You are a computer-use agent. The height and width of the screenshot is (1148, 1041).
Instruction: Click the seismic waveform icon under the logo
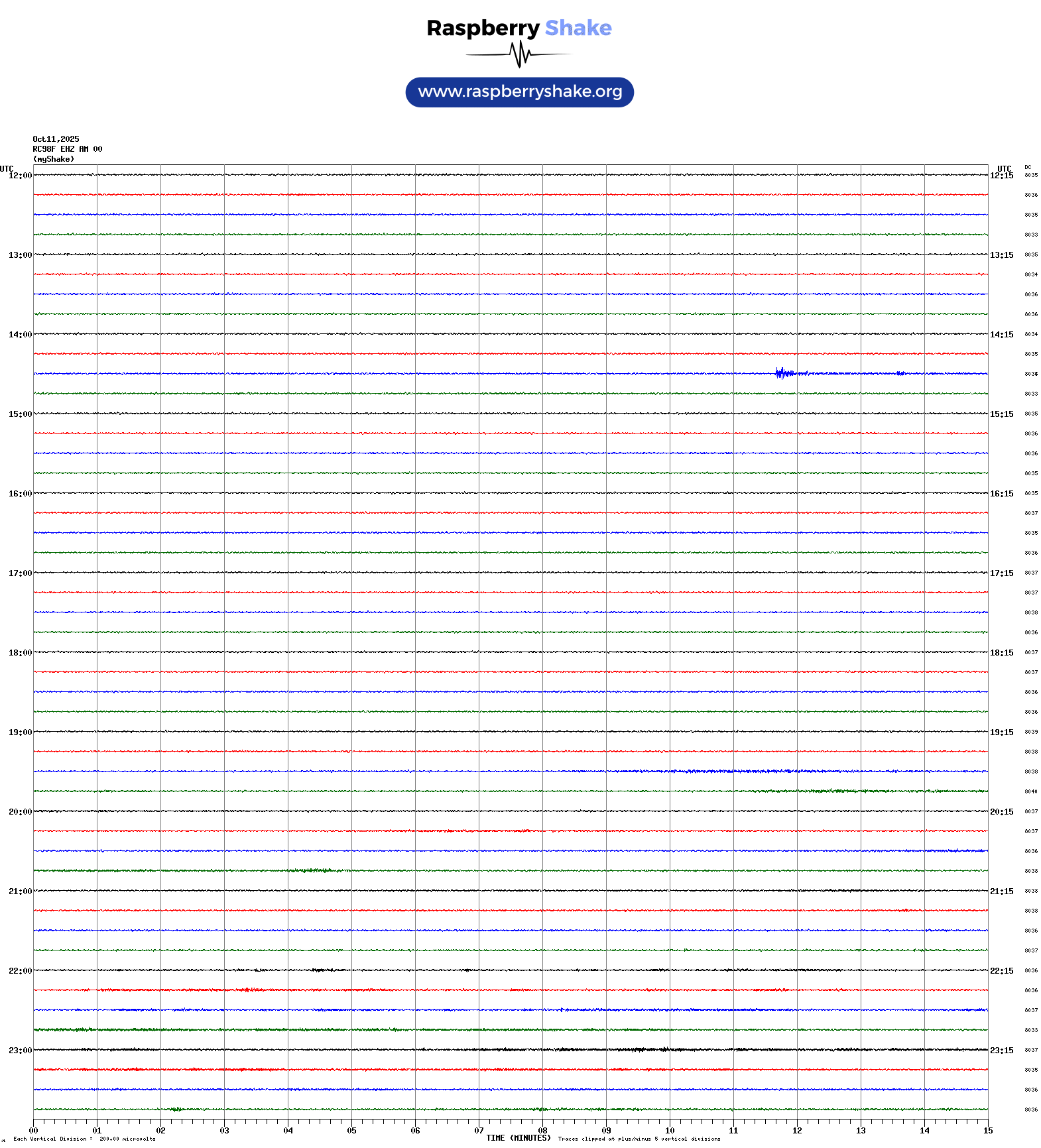pyautogui.click(x=519, y=54)
